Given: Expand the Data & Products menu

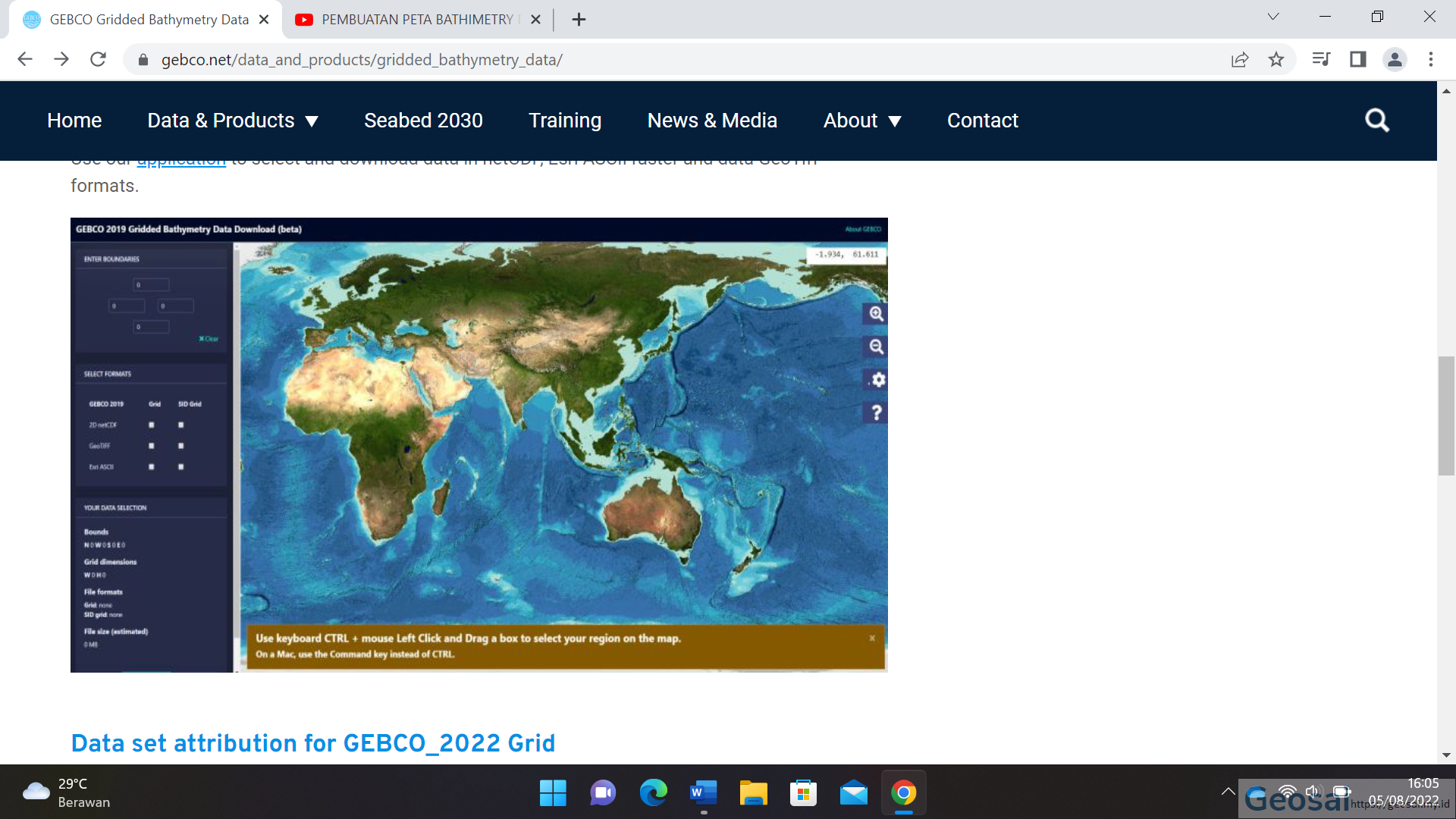Looking at the screenshot, I should 233,120.
